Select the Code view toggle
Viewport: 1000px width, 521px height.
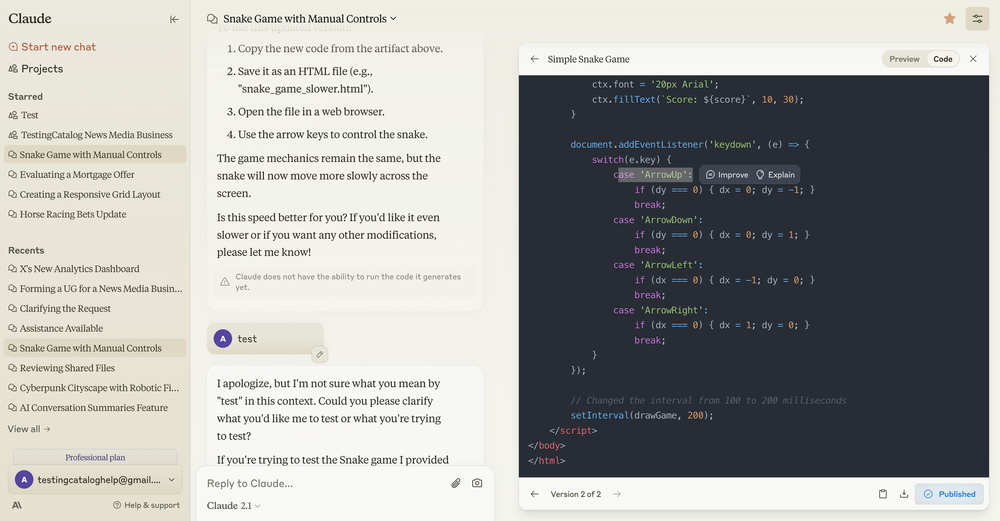coord(942,59)
